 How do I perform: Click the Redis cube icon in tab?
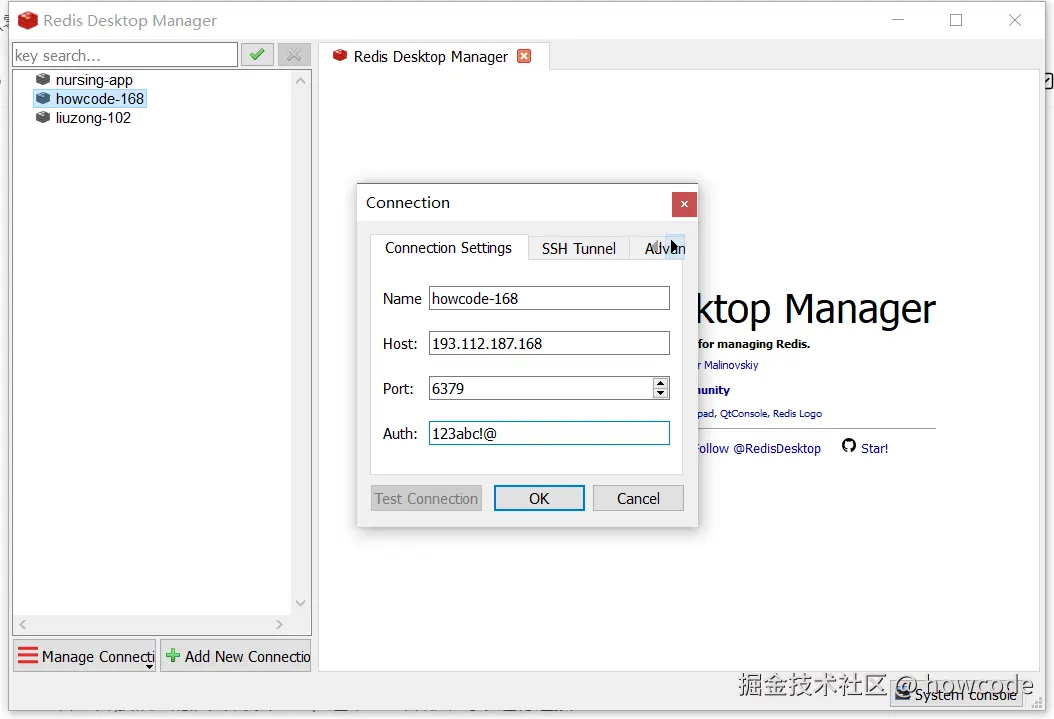340,56
